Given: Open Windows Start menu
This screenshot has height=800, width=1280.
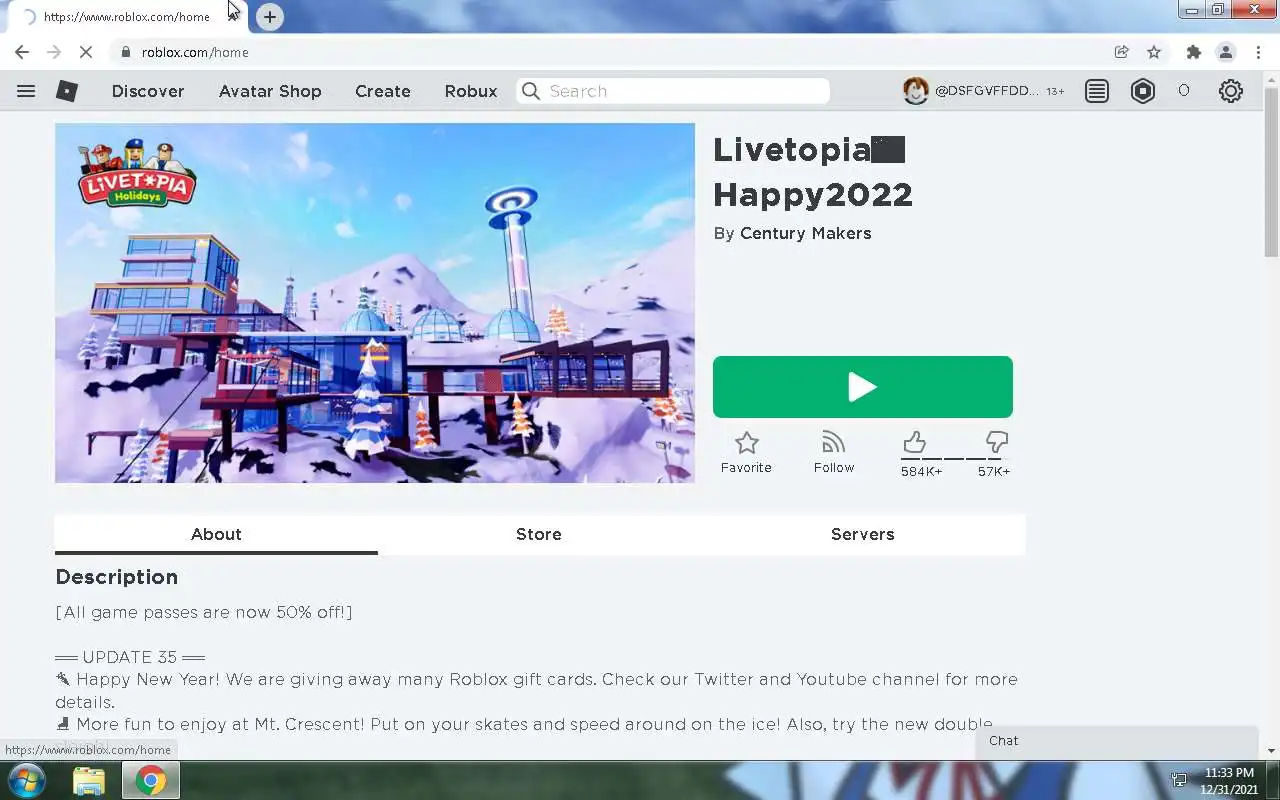Looking at the screenshot, I should click(x=27, y=780).
